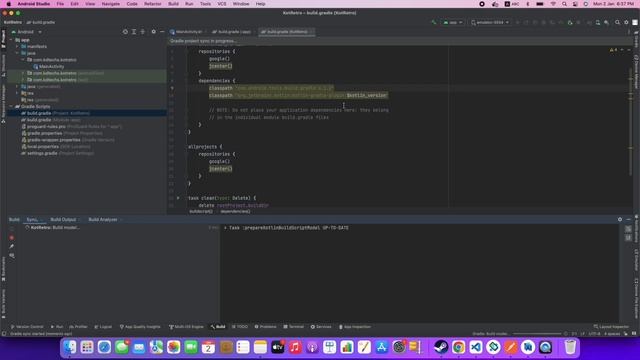Click Search Everywhere magnifier in toolbar

(x=618, y=22)
